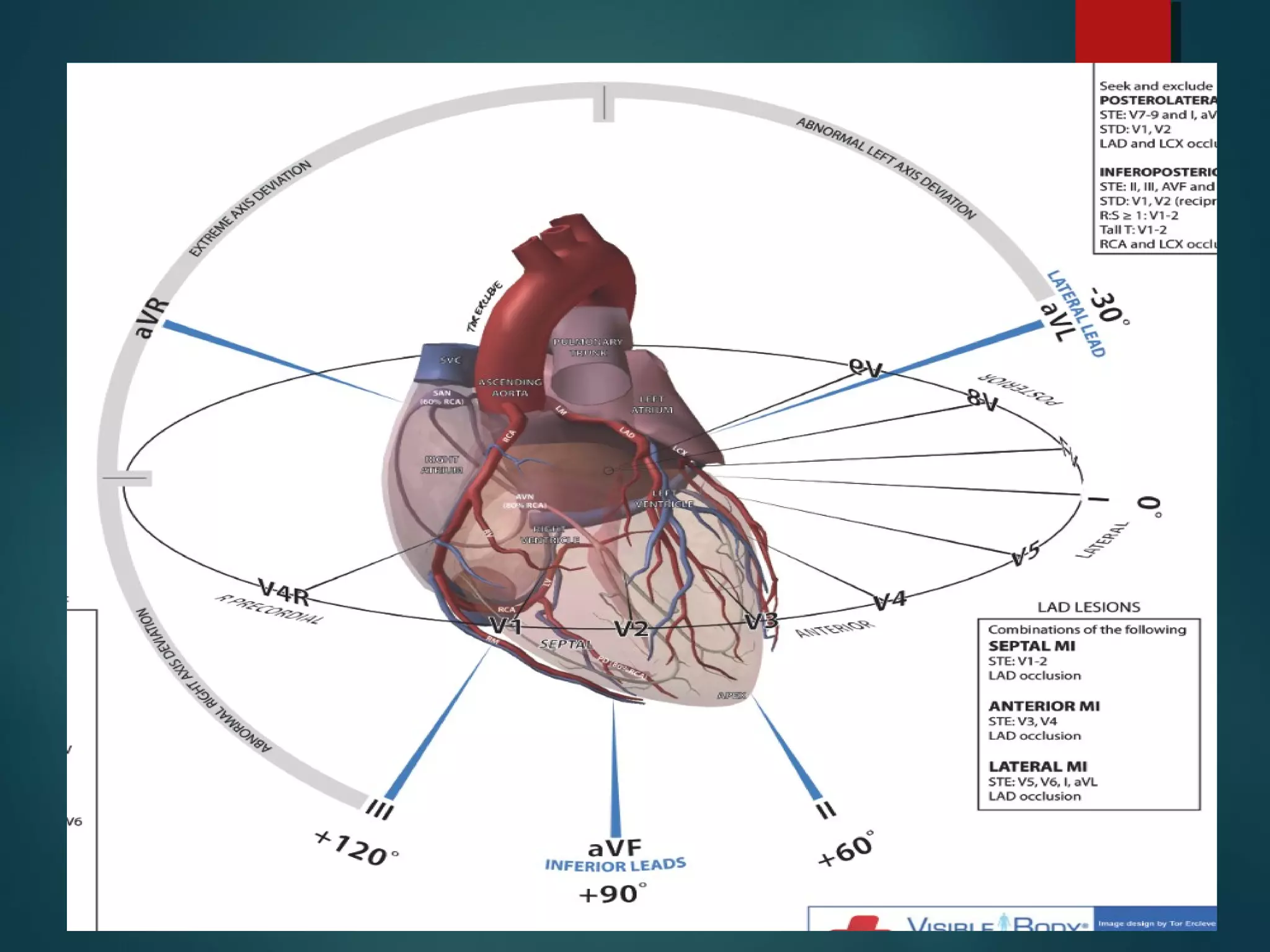Image resolution: width=1270 pixels, height=952 pixels.
Task: Click the V1 septal lead marker
Action: tap(505, 625)
